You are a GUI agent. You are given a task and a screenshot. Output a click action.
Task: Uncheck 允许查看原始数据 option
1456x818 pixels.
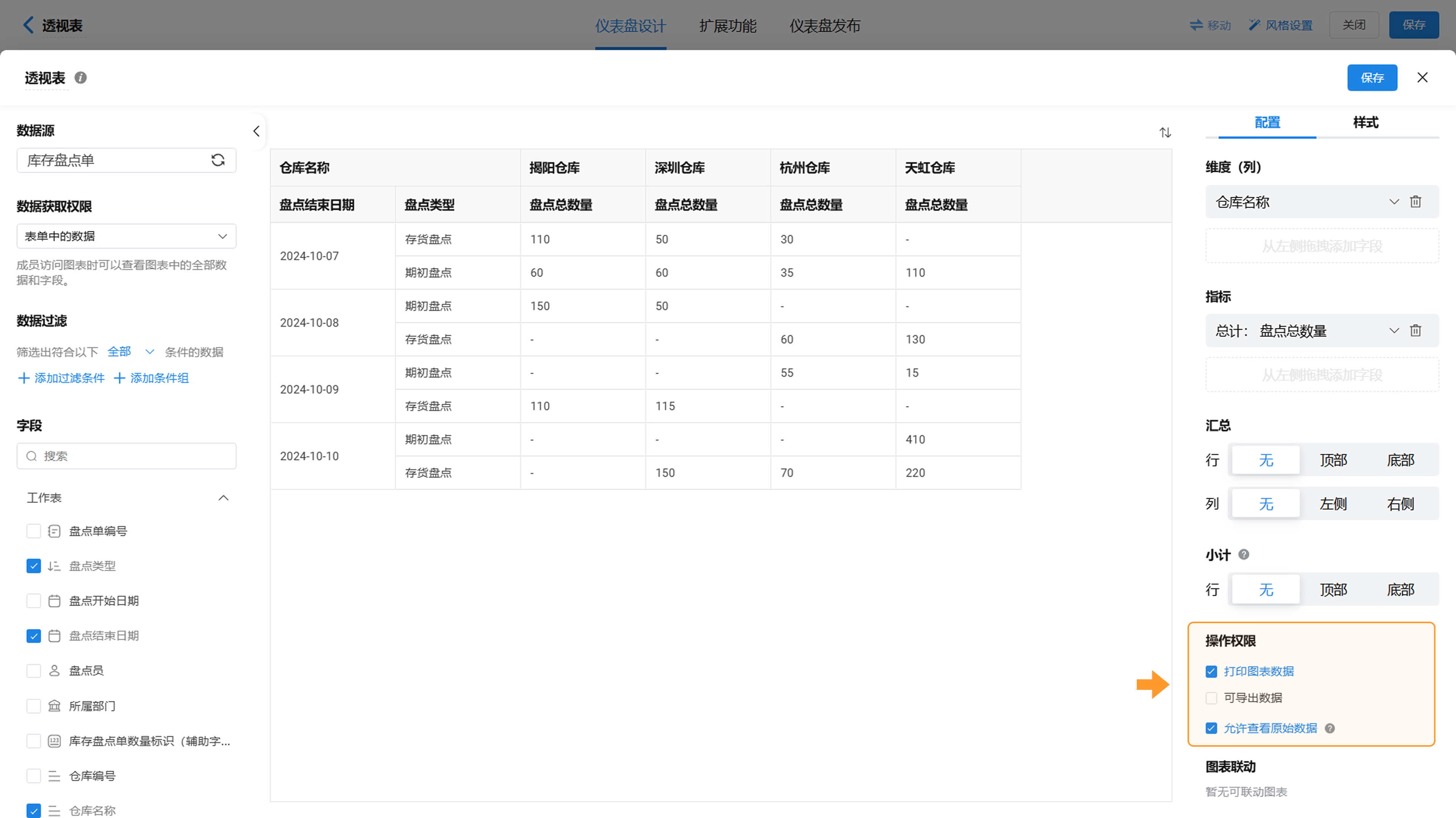[x=1211, y=728]
